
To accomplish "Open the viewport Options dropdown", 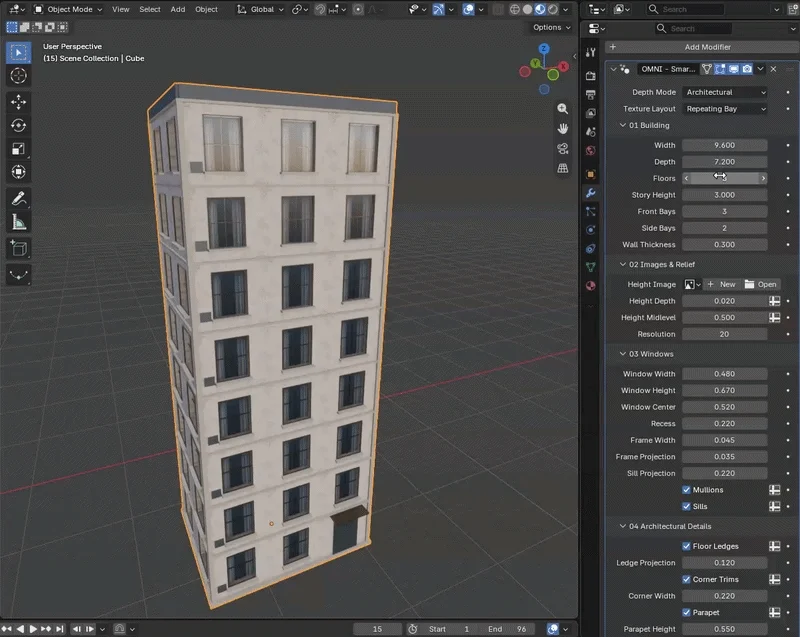I will point(552,28).
